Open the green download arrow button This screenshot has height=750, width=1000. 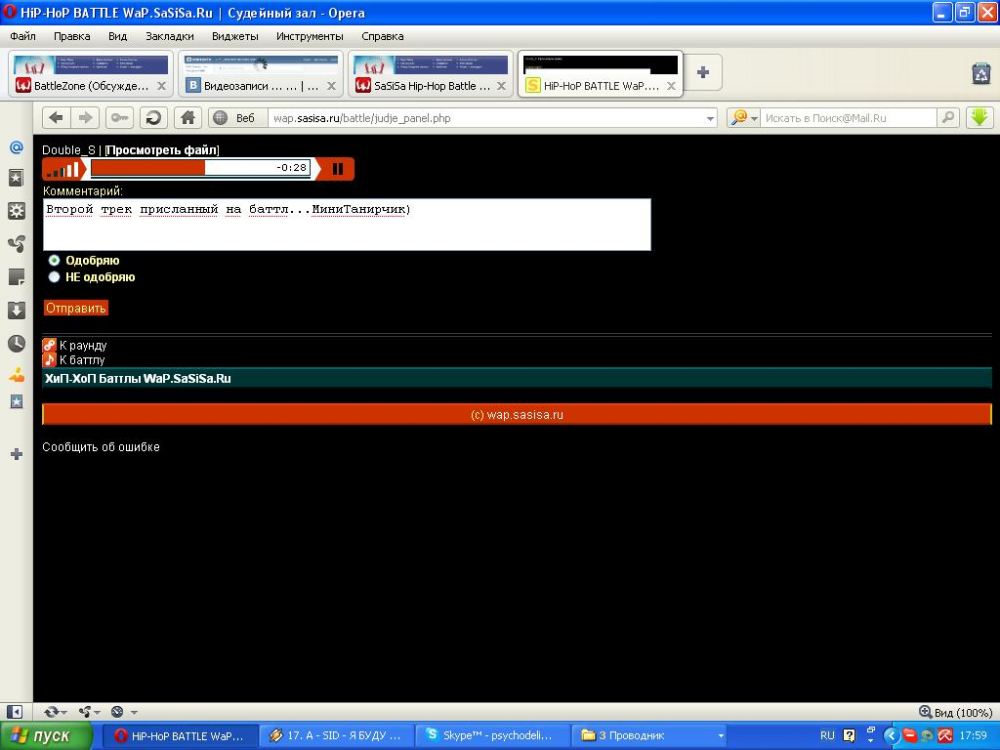click(980, 117)
